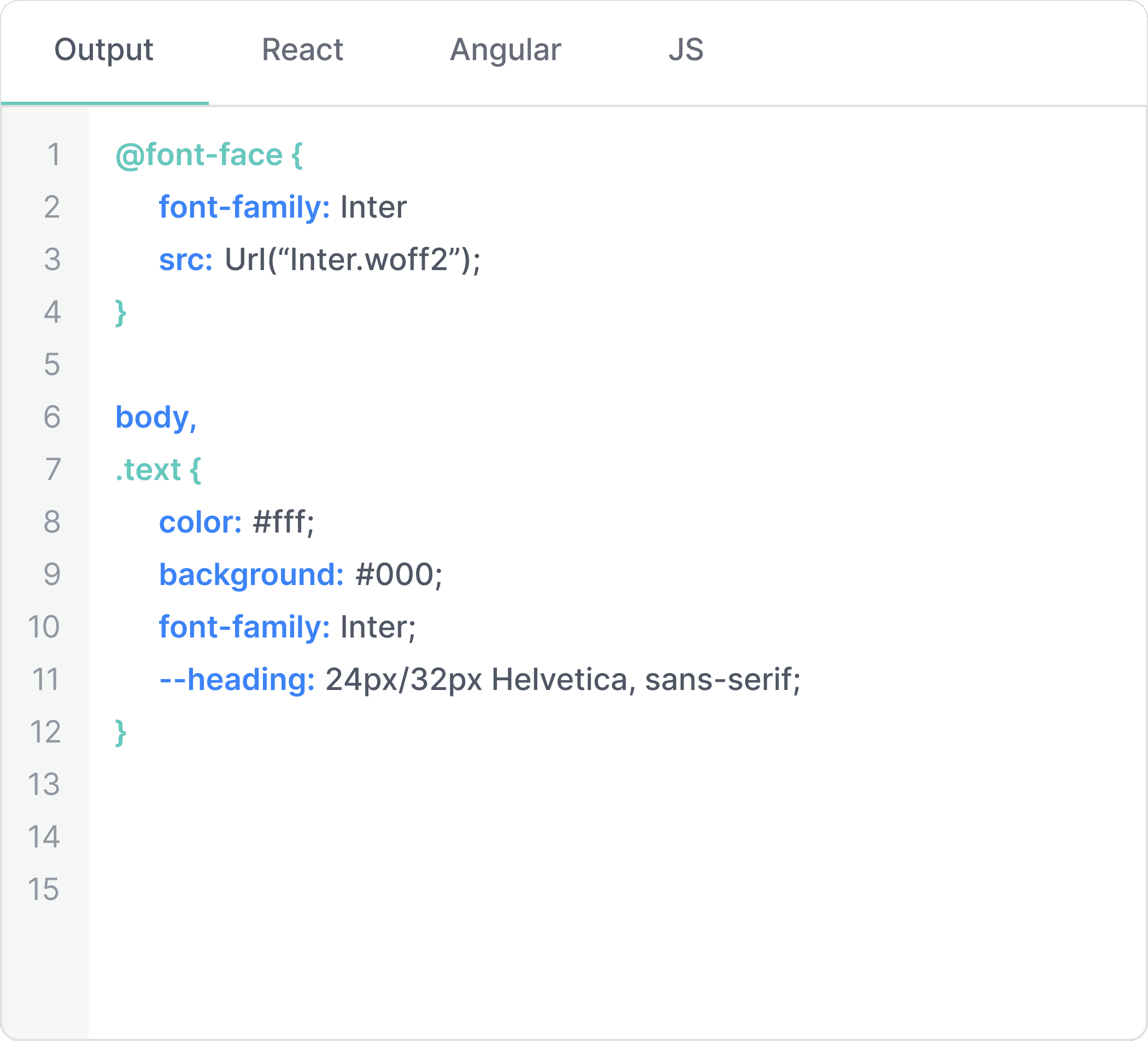Screen dimensions: 1148x1041
Task: Select line number 10 in gutter
Action: click(44, 627)
